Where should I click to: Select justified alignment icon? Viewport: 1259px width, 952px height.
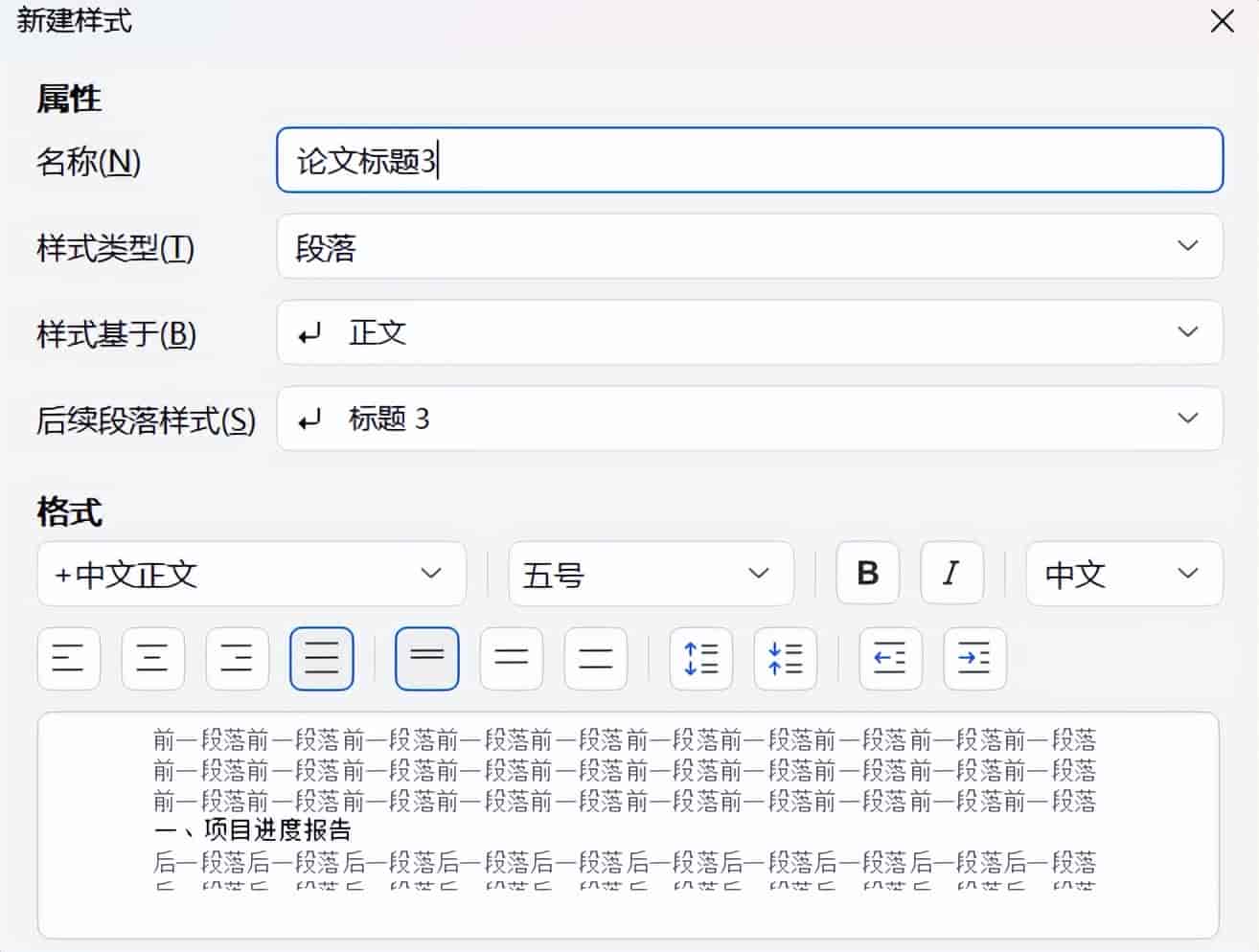click(322, 659)
